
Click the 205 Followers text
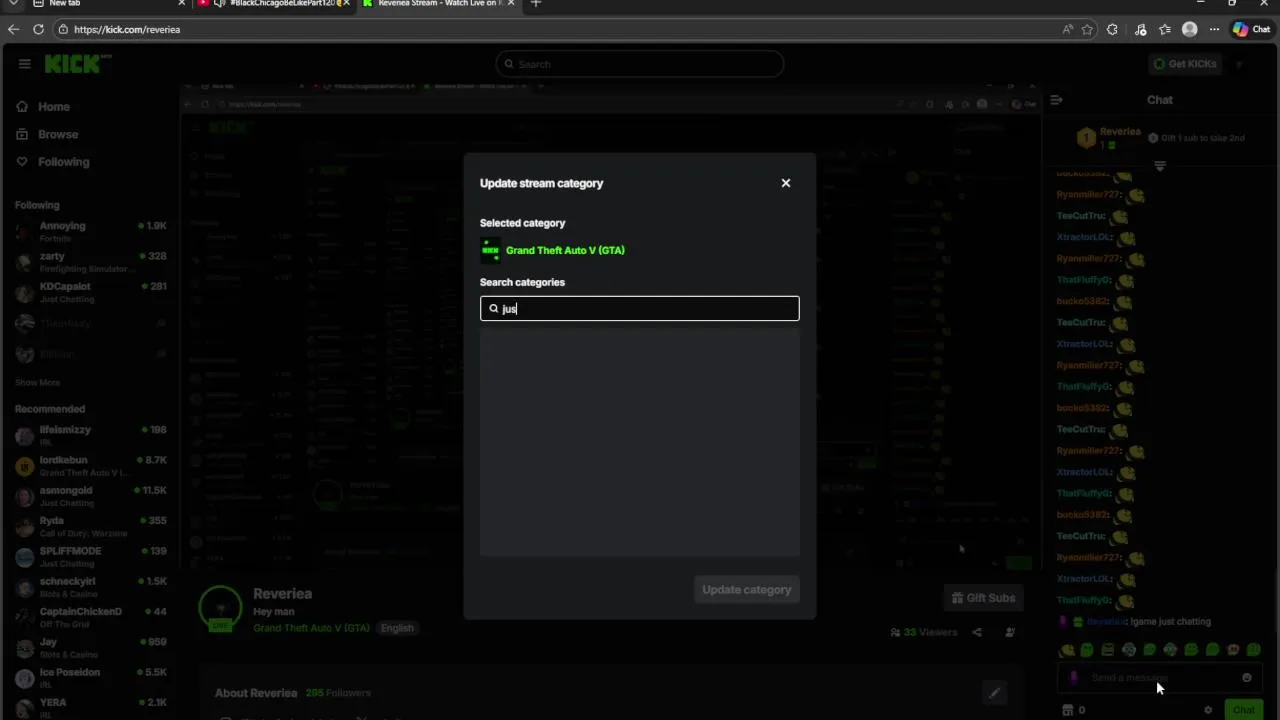pos(338,693)
